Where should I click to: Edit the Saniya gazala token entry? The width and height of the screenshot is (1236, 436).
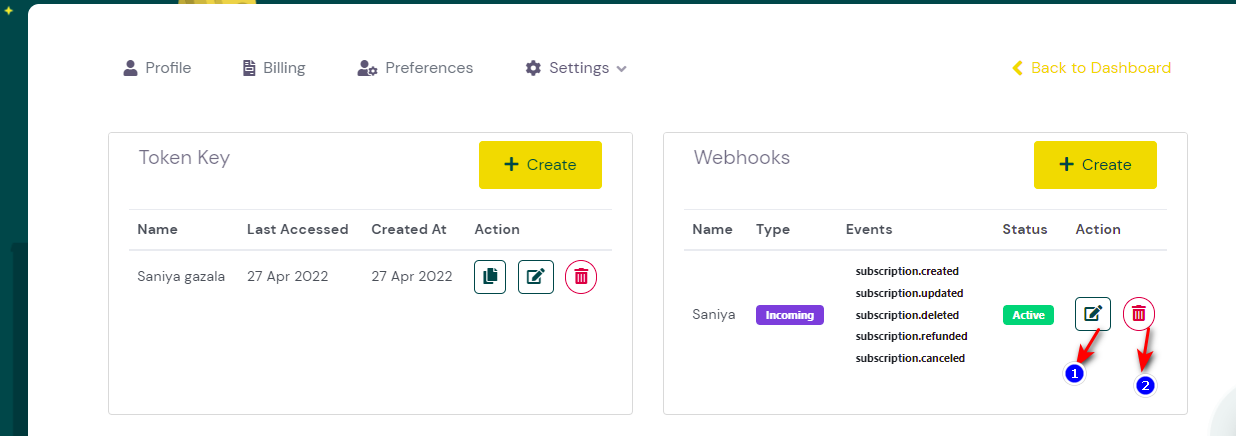pos(535,277)
